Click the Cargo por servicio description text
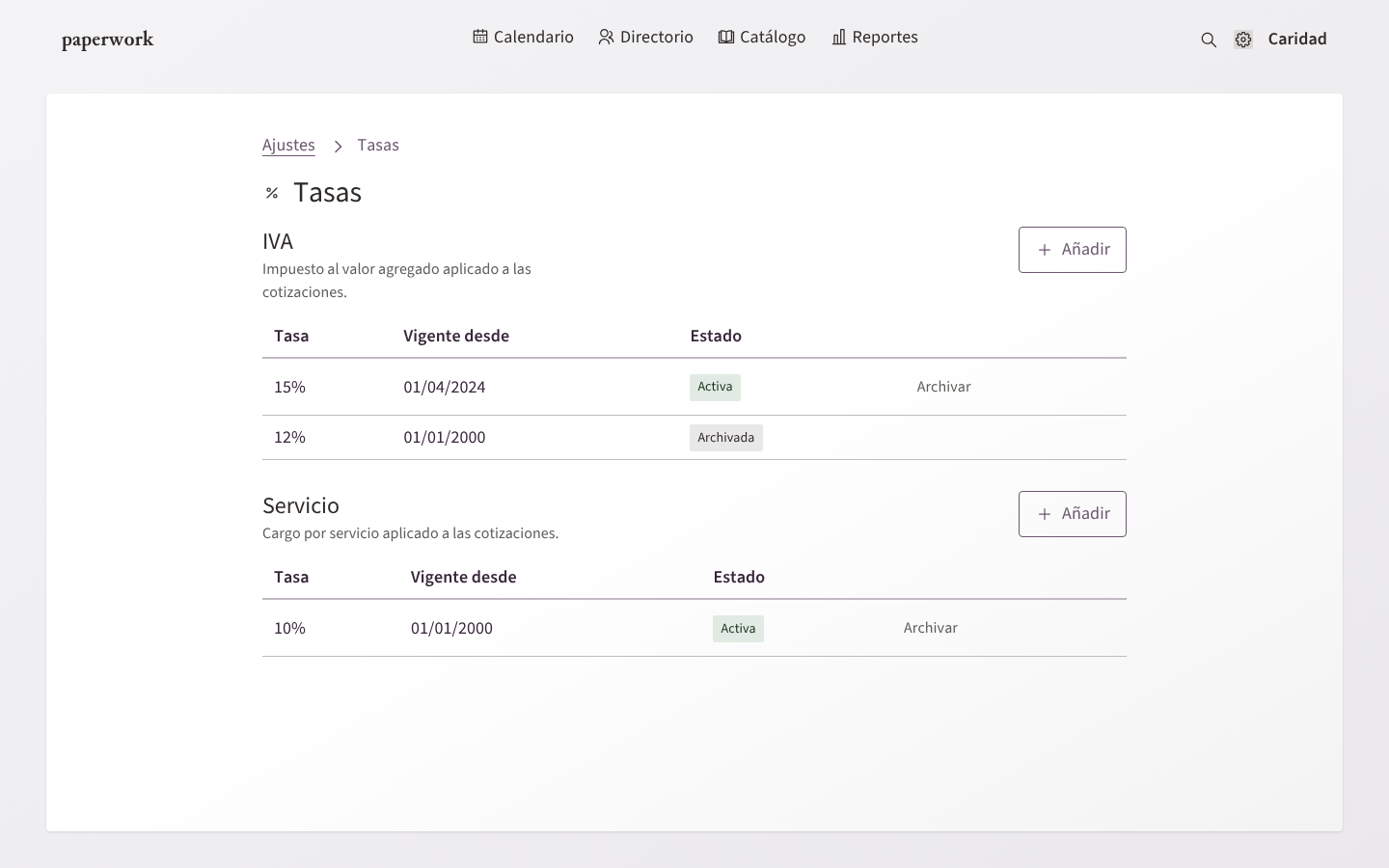Viewport: 1389px width, 868px height. click(411, 533)
